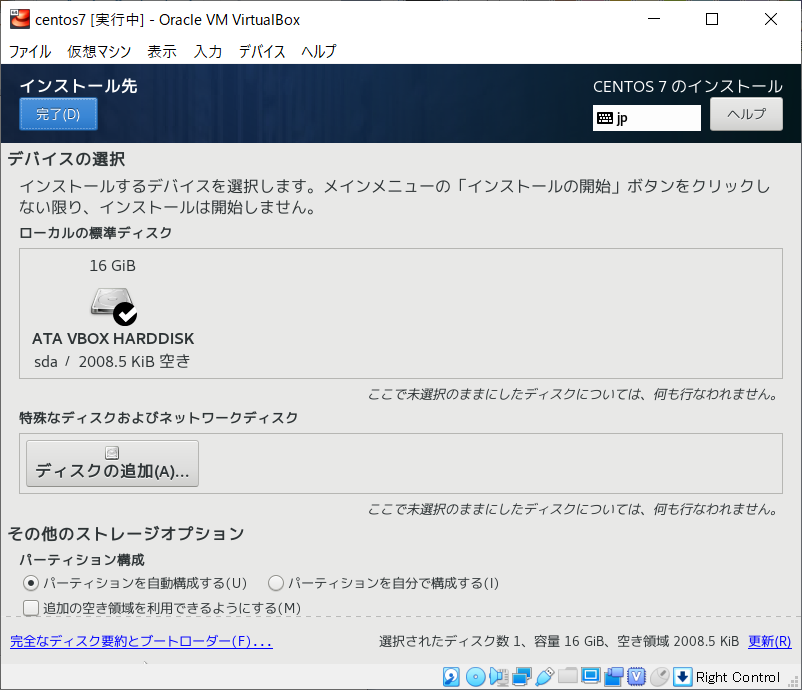Click the CPU virtualization V chip icon
Image resolution: width=802 pixels, height=690 pixels.
[636, 677]
